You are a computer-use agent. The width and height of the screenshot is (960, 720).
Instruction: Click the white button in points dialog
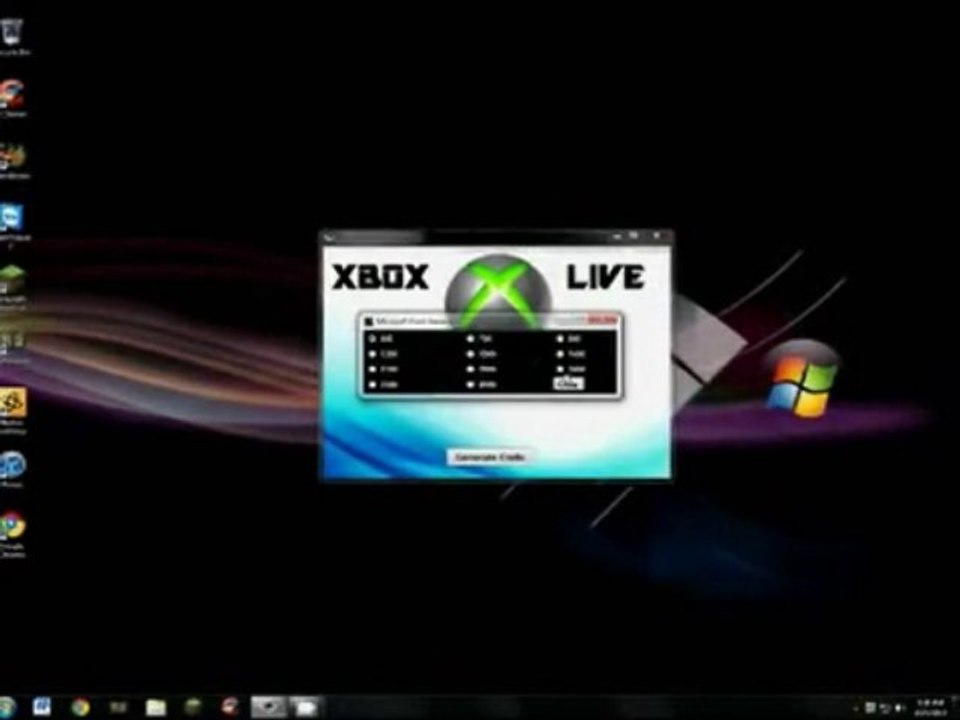pyautogui.click(x=568, y=384)
